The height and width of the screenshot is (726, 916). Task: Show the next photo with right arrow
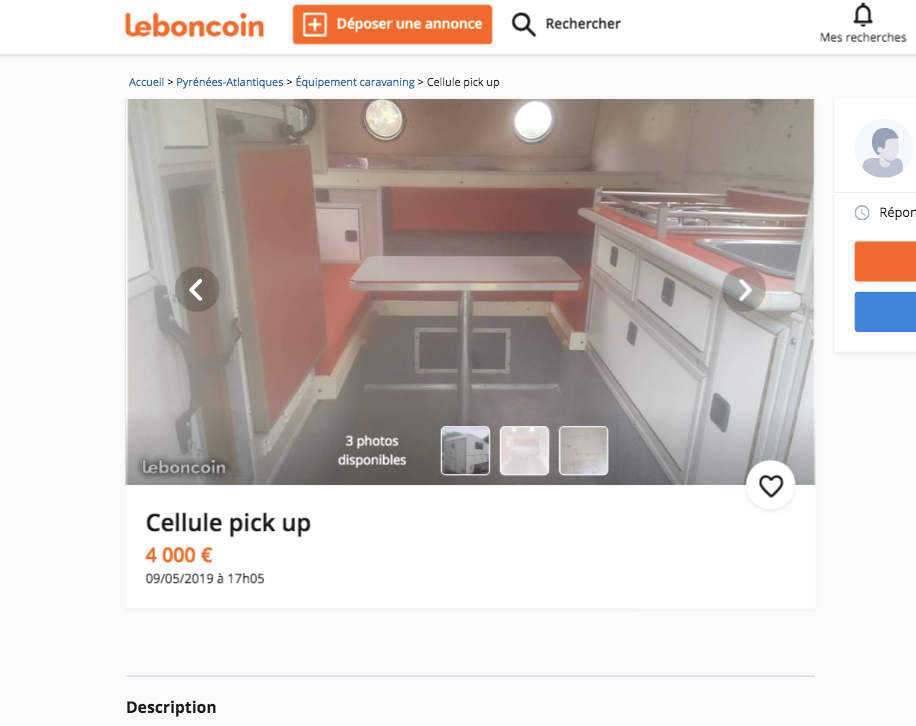point(744,289)
